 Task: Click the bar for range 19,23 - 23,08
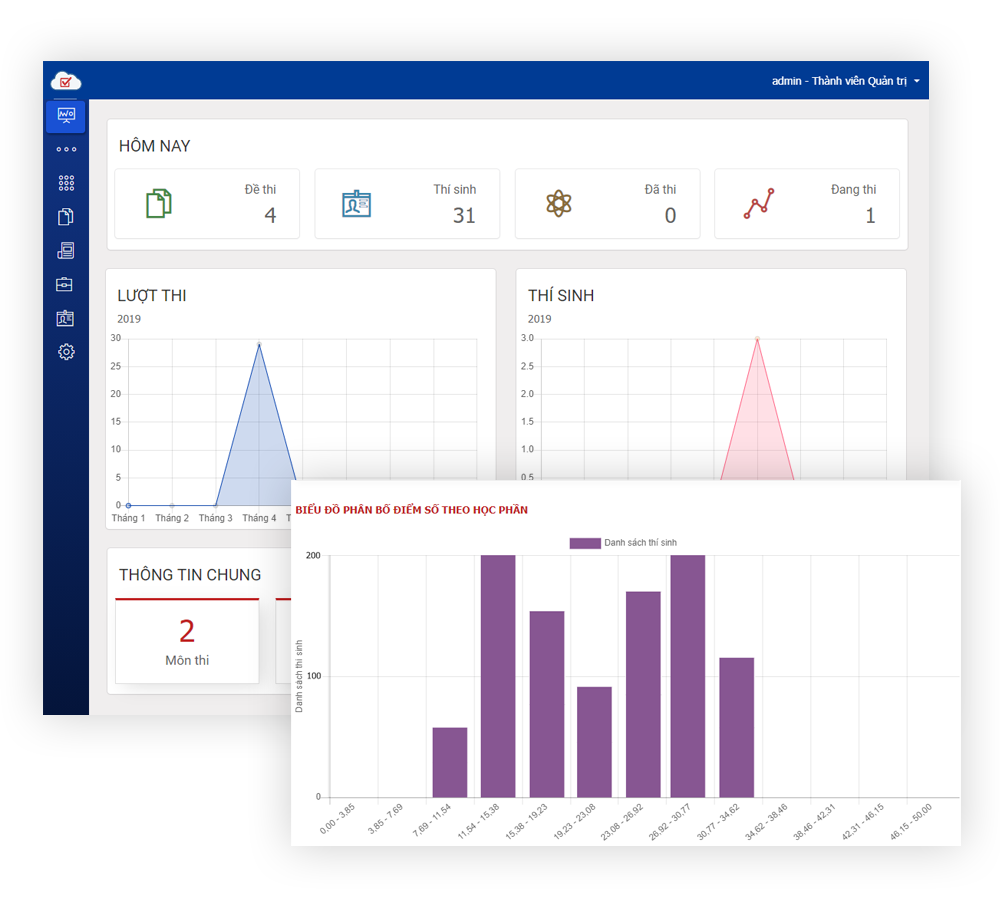point(594,742)
